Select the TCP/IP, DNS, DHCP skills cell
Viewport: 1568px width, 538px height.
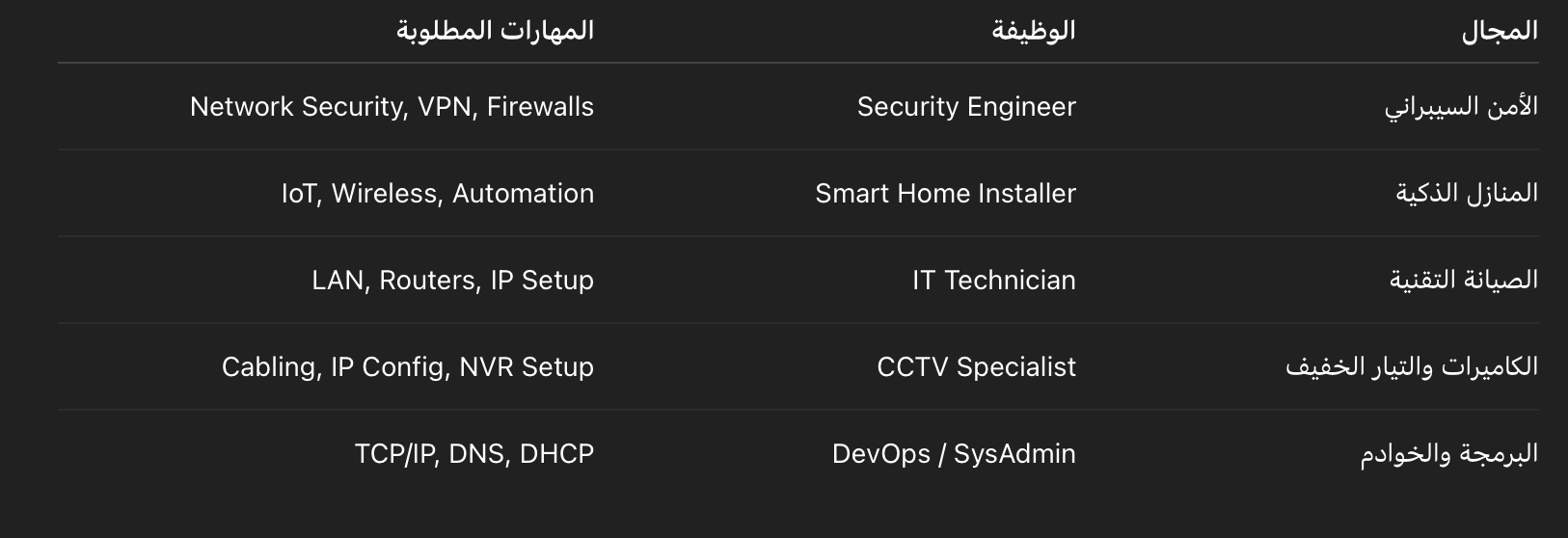pos(474,454)
